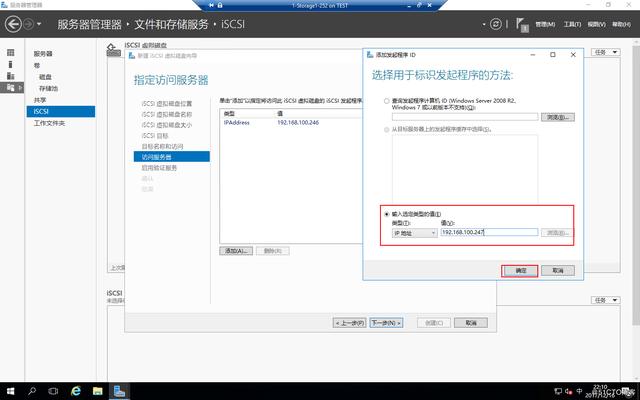640x400 pixels.
Task: Open 工作文件夹 in the storage sidebar
Action: (49, 123)
